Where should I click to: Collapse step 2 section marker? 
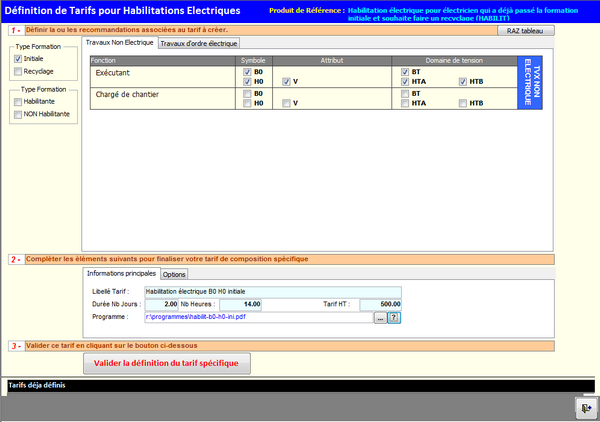coord(15,259)
